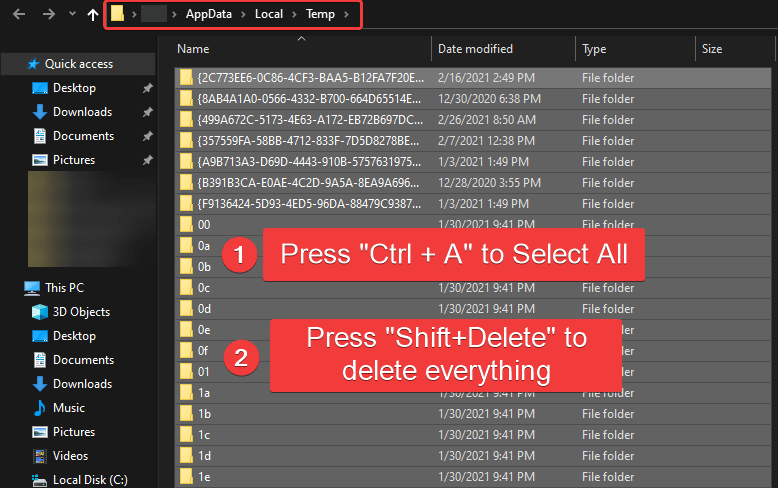The height and width of the screenshot is (488, 778).
Task: Click the pin icon beside Desktop
Action: [x=147, y=88]
